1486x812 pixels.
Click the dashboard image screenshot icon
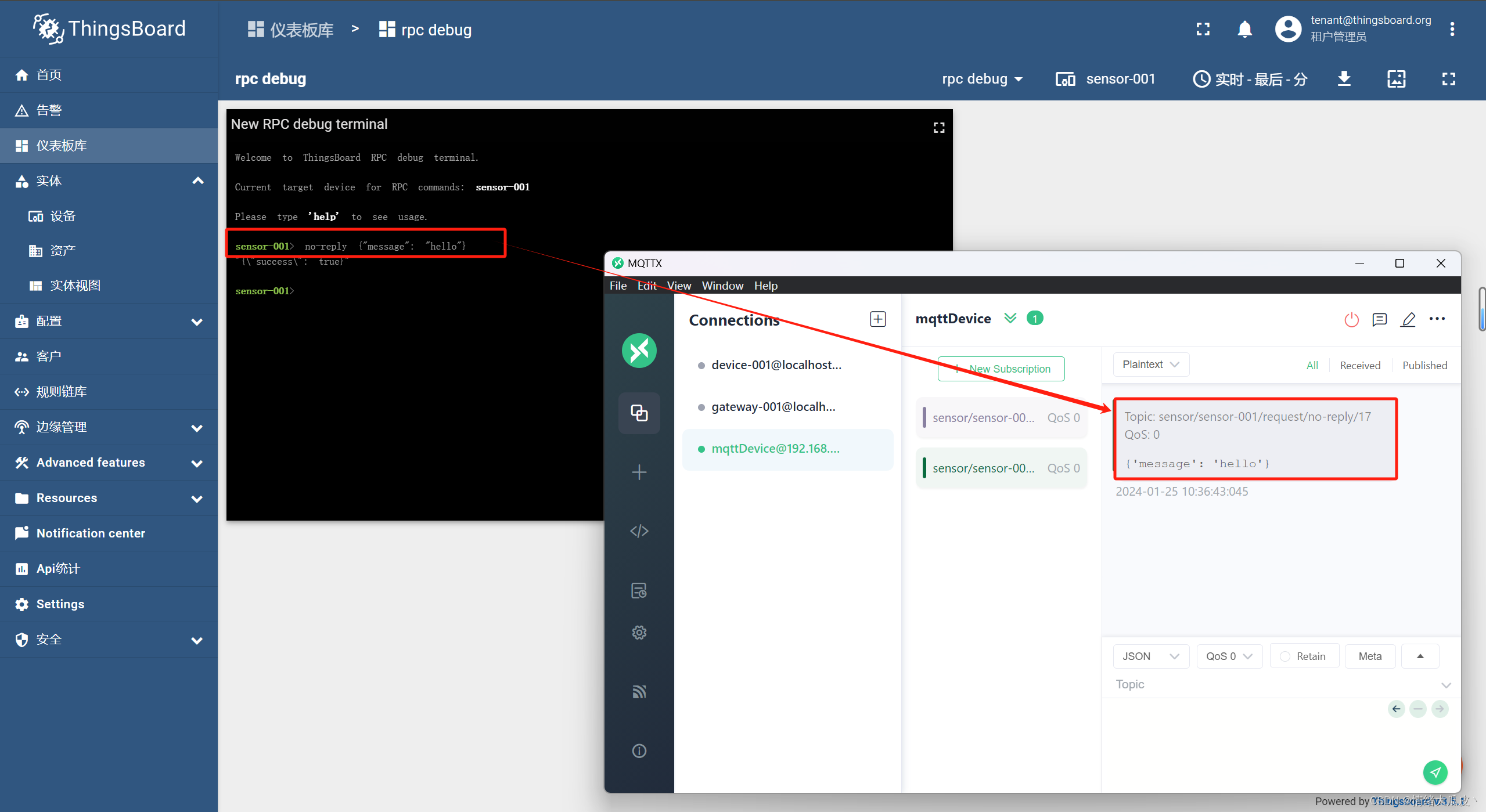click(1396, 79)
